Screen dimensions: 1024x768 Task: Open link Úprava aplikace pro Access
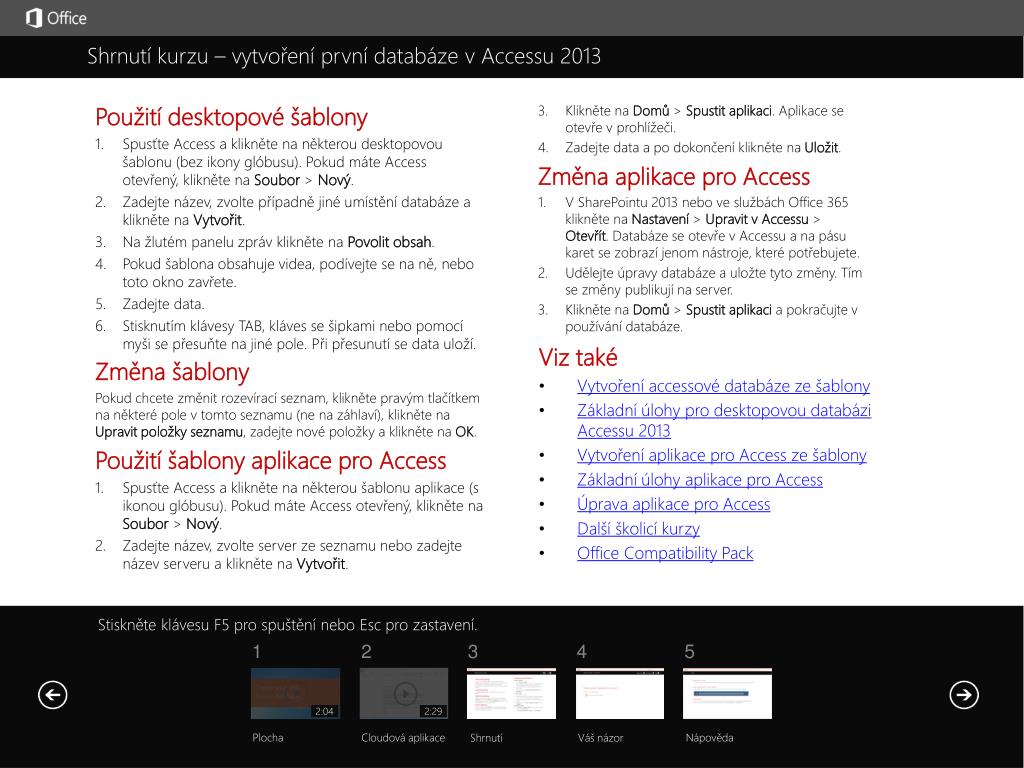(673, 504)
